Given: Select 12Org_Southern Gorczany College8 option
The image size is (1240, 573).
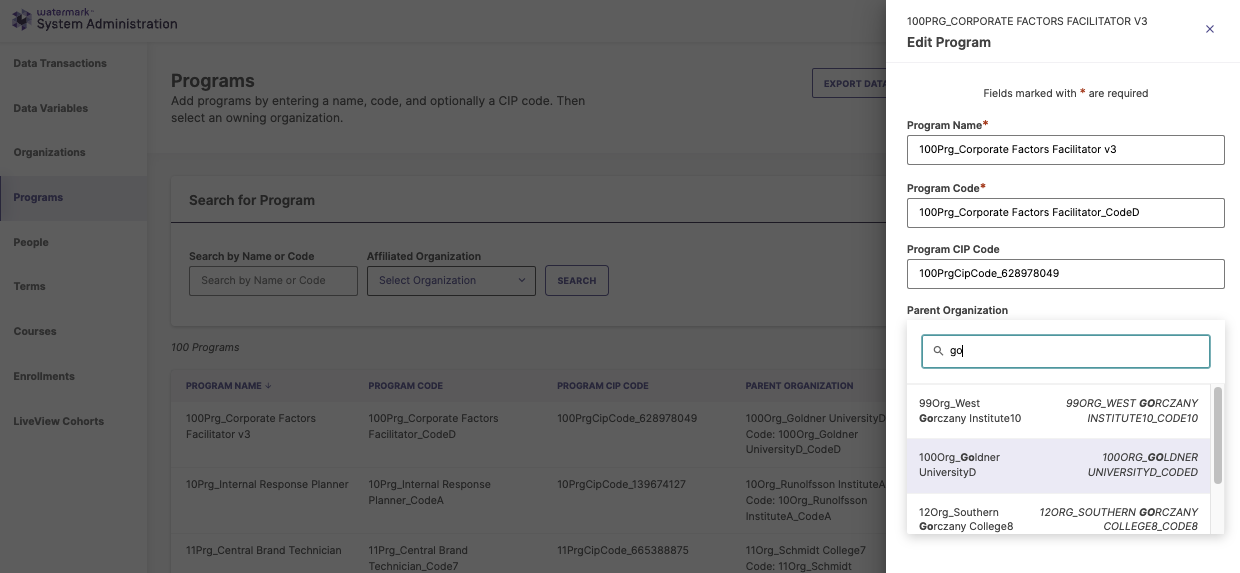Looking at the screenshot, I should point(1059,514).
